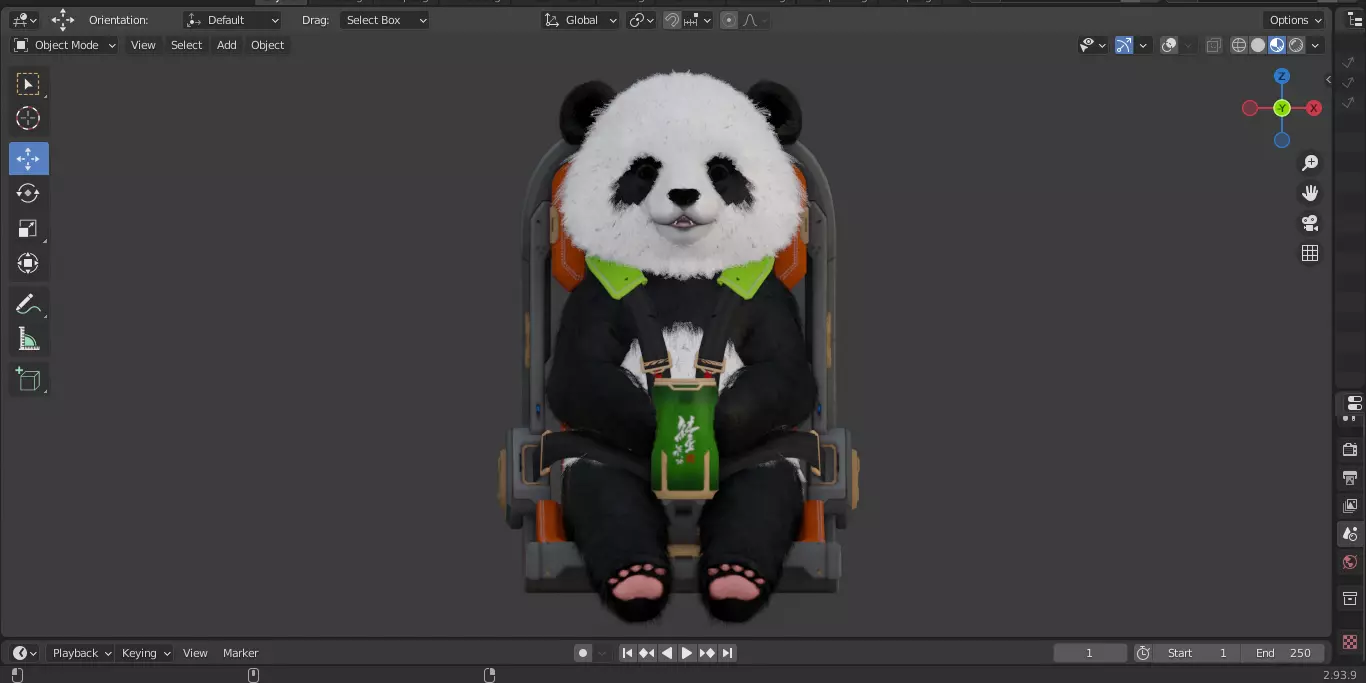Open the Scene properties tab
This screenshot has width=1366, height=683.
[1350, 534]
